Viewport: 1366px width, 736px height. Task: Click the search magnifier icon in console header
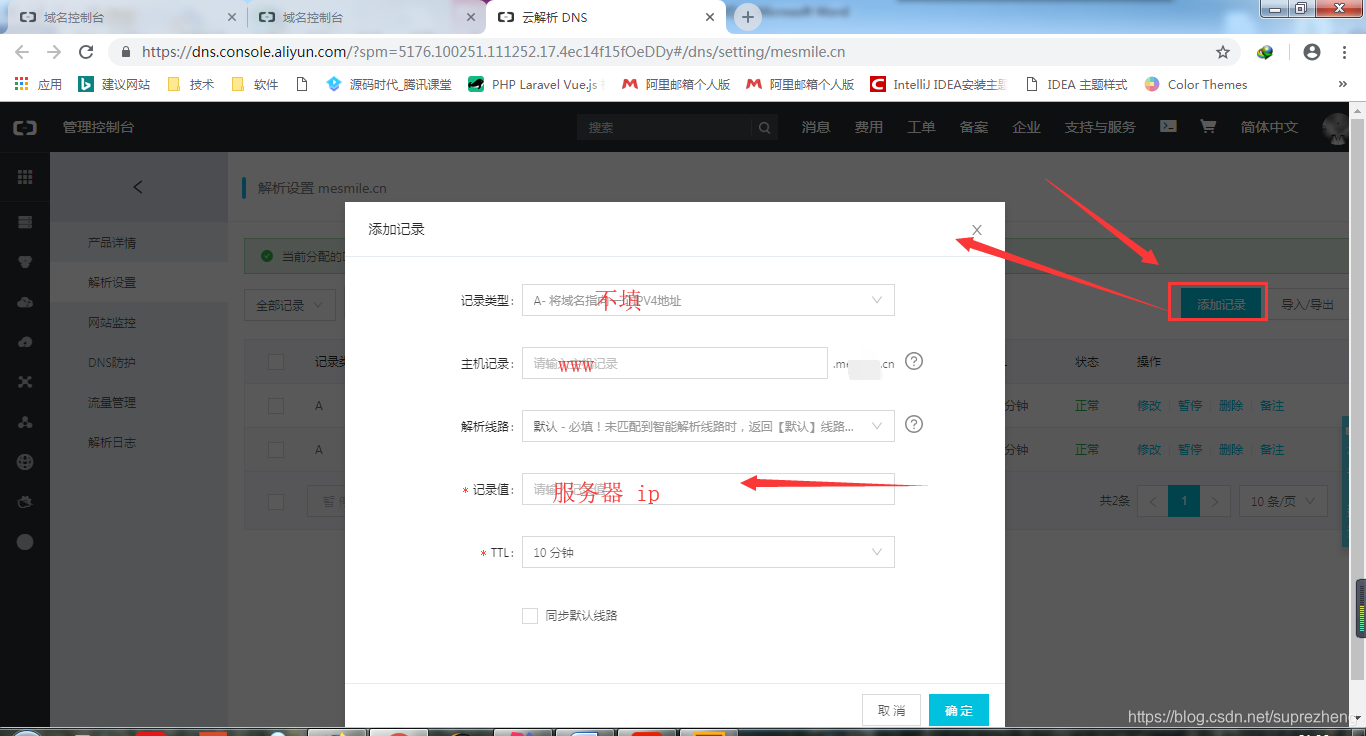pos(764,127)
